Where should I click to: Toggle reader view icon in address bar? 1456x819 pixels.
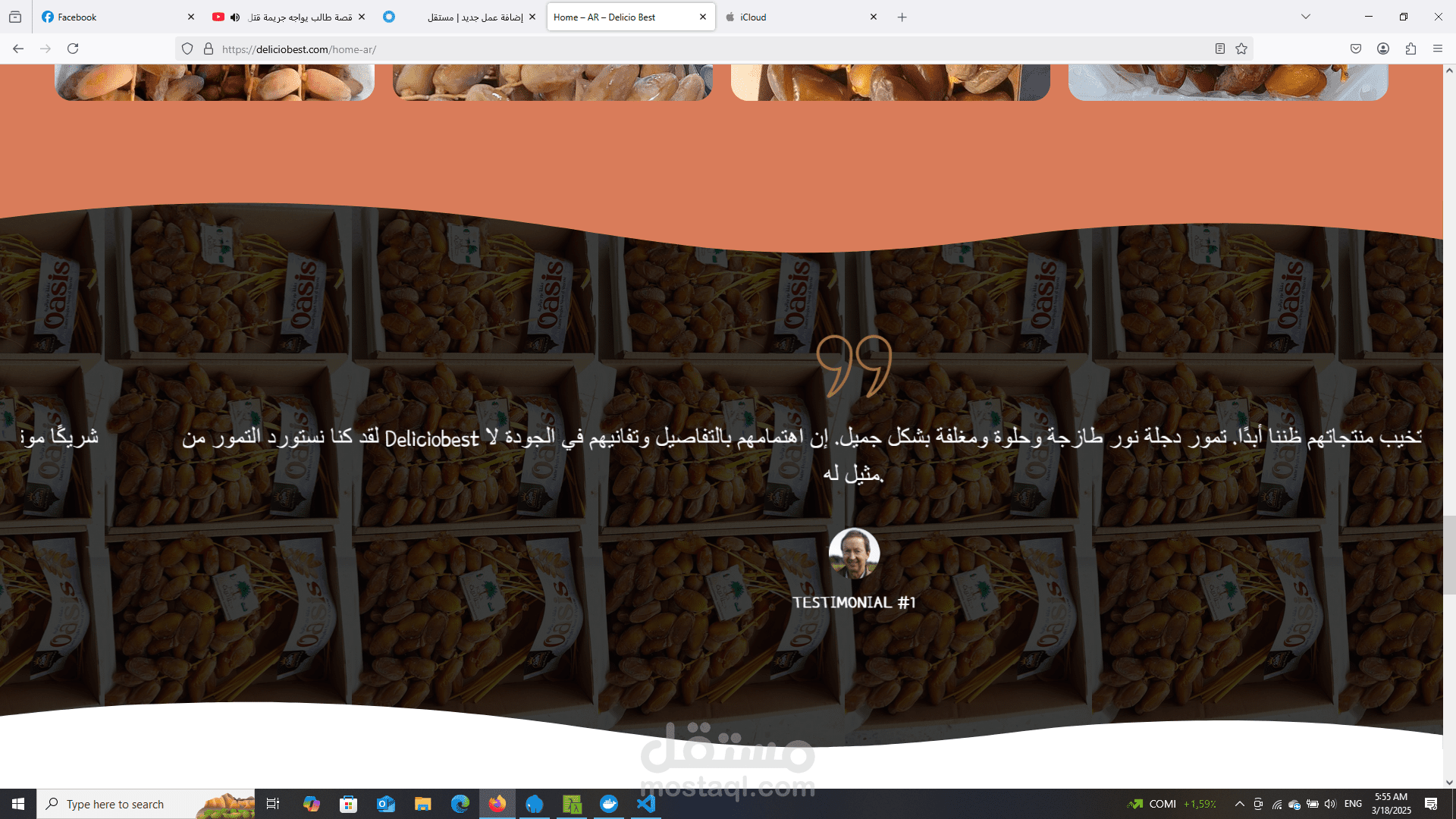(1220, 49)
